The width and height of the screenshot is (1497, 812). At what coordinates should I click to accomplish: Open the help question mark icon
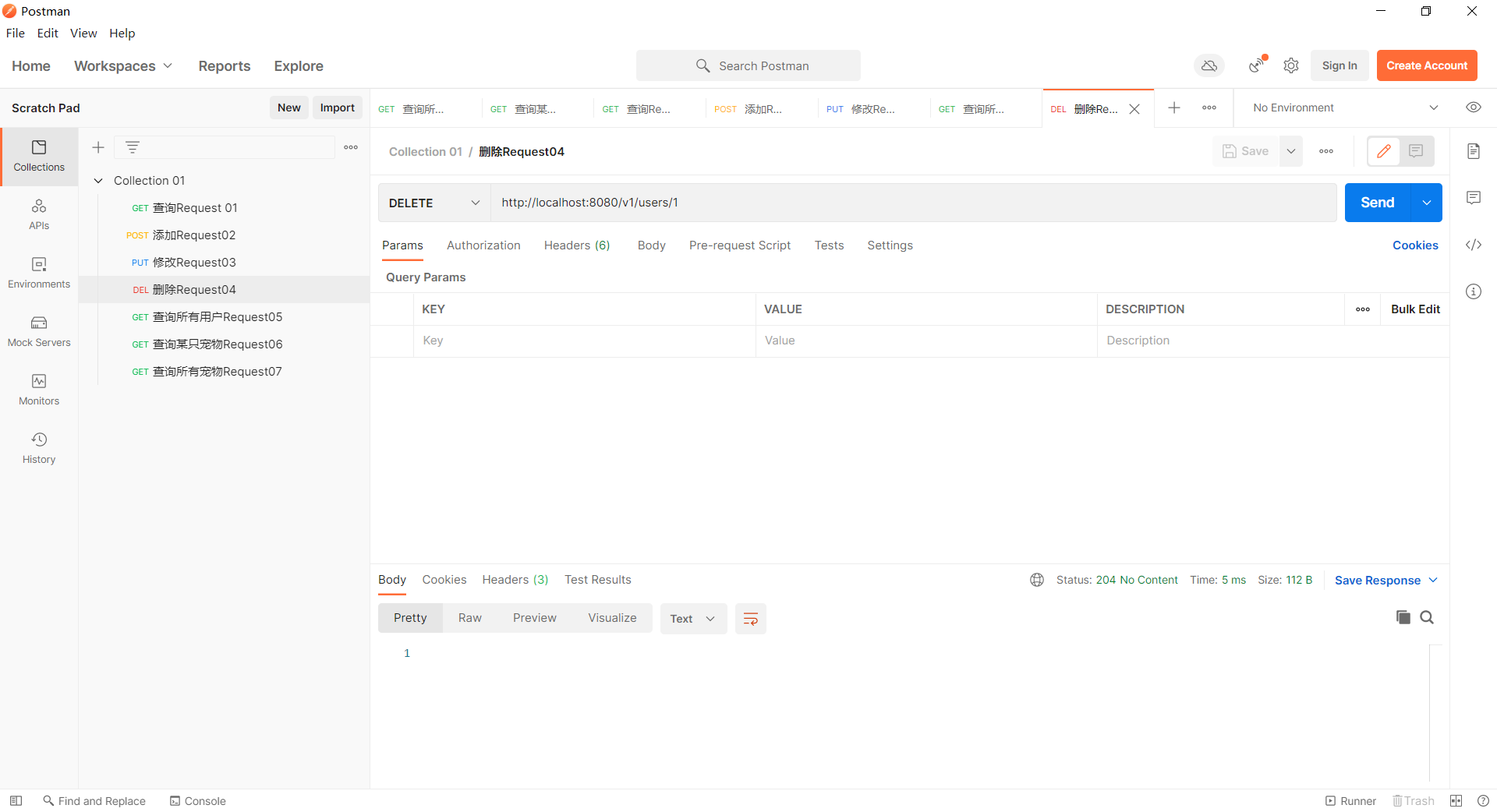click(x=1483, y=801)
